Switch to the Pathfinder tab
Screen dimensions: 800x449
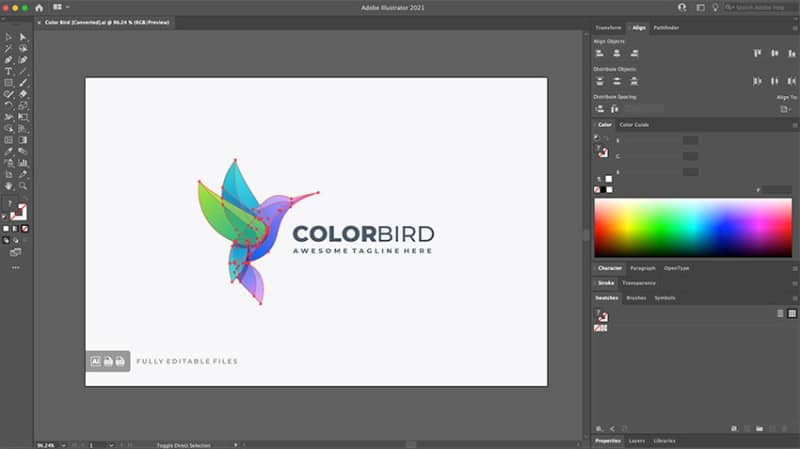[x=666, y=28]
